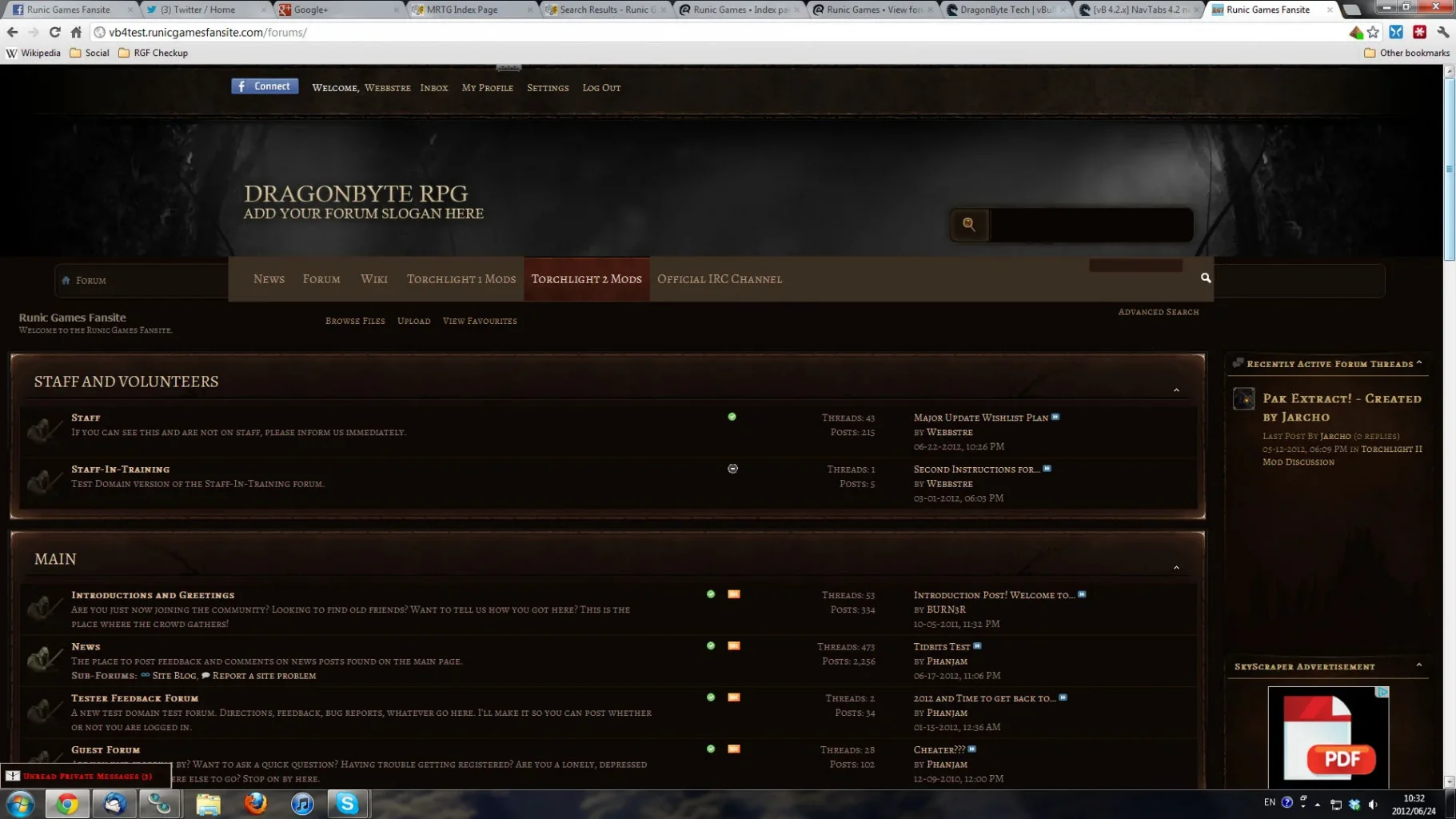
Task: Reload the page with refresh button
Action: [x=54, y=32]
